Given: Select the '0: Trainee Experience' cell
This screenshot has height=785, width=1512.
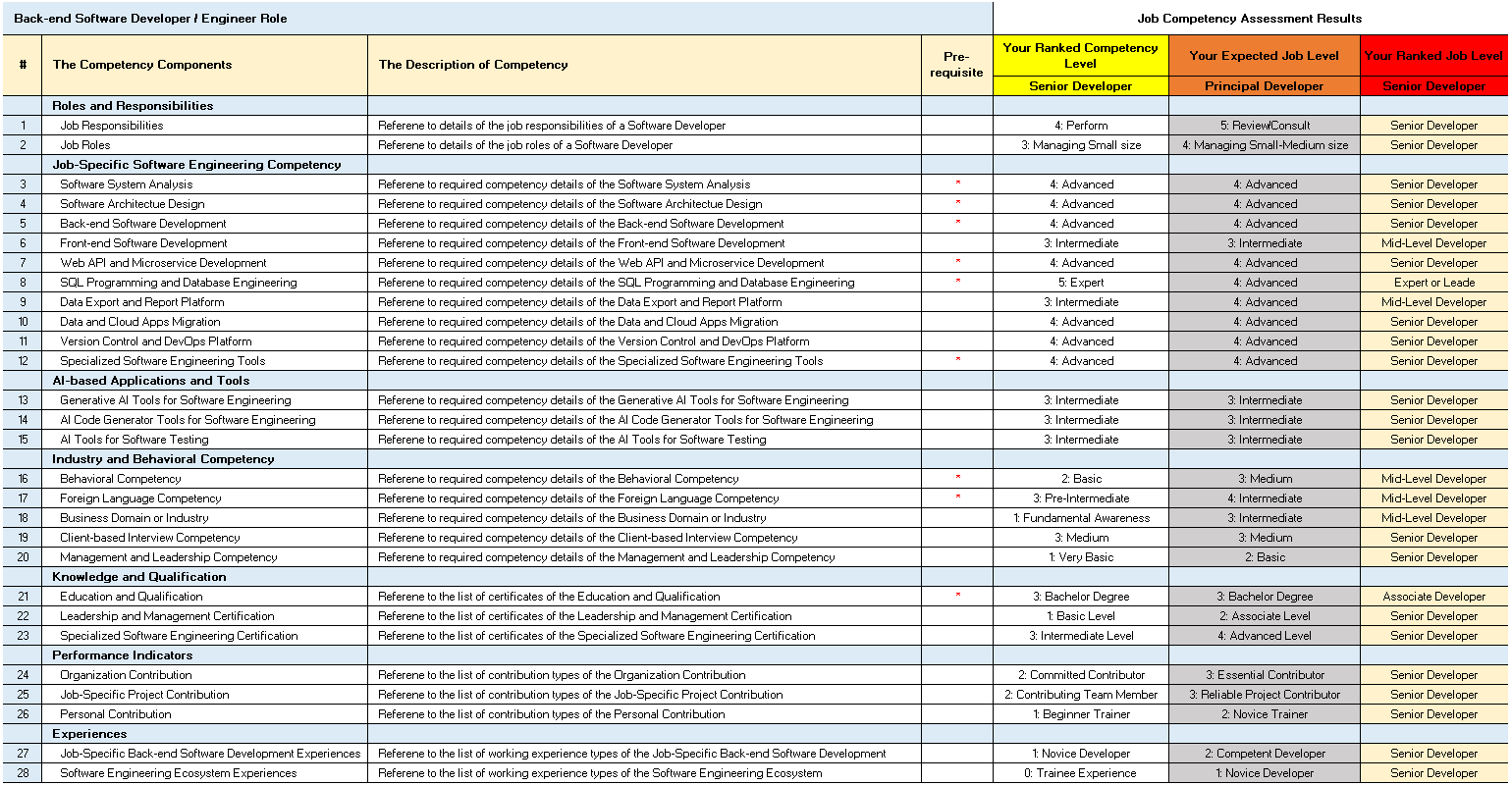Looking at the screenshot, I should point(1080,773).
